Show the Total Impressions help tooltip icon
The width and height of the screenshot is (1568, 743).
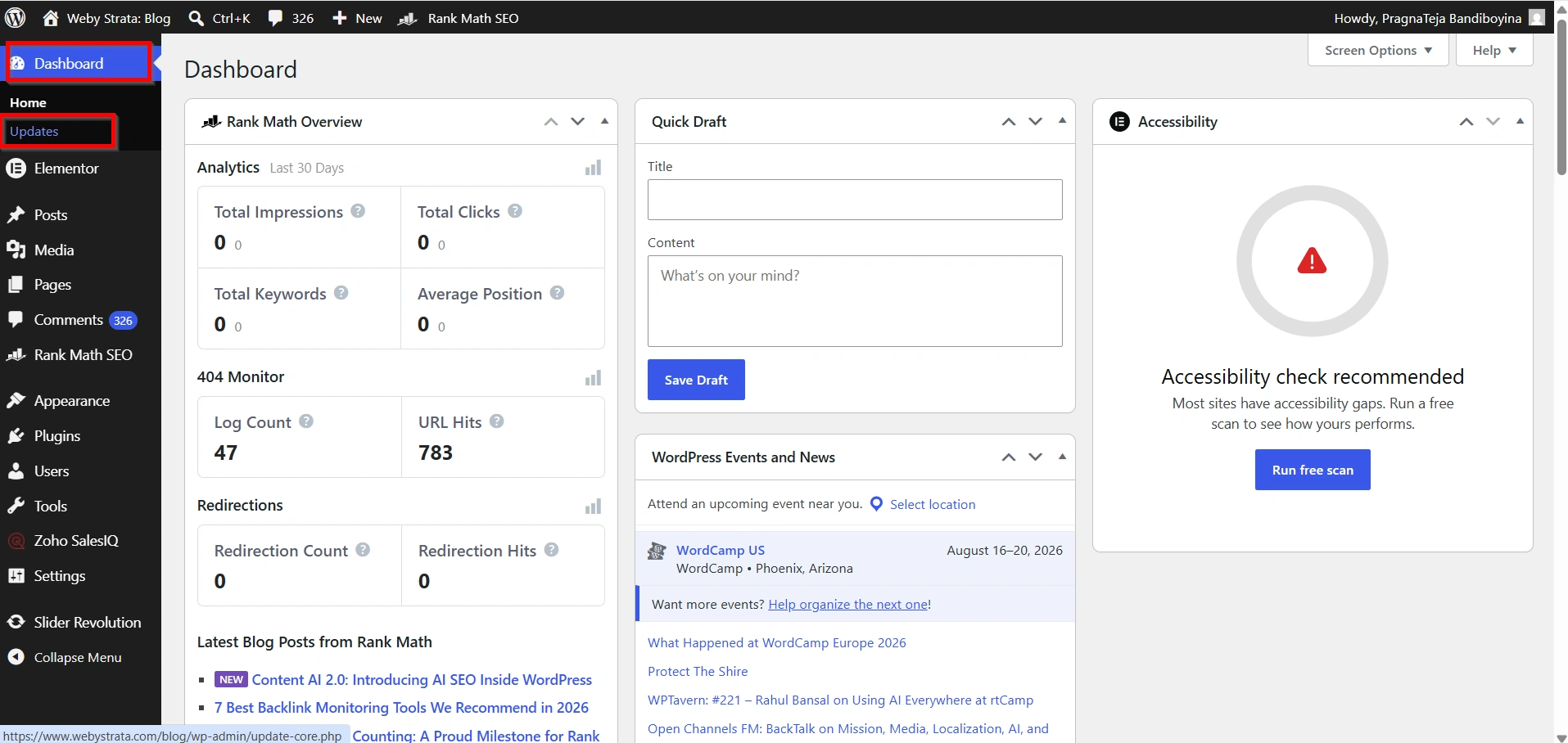click(x=358, y=210)
